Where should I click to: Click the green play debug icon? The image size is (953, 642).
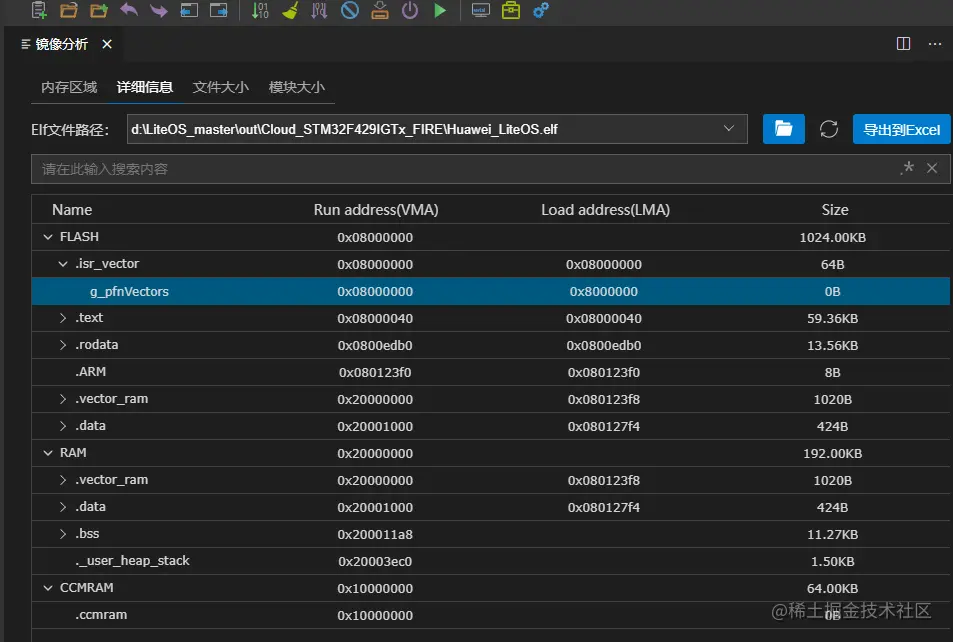pyautogui.click(x=440, y=10)
